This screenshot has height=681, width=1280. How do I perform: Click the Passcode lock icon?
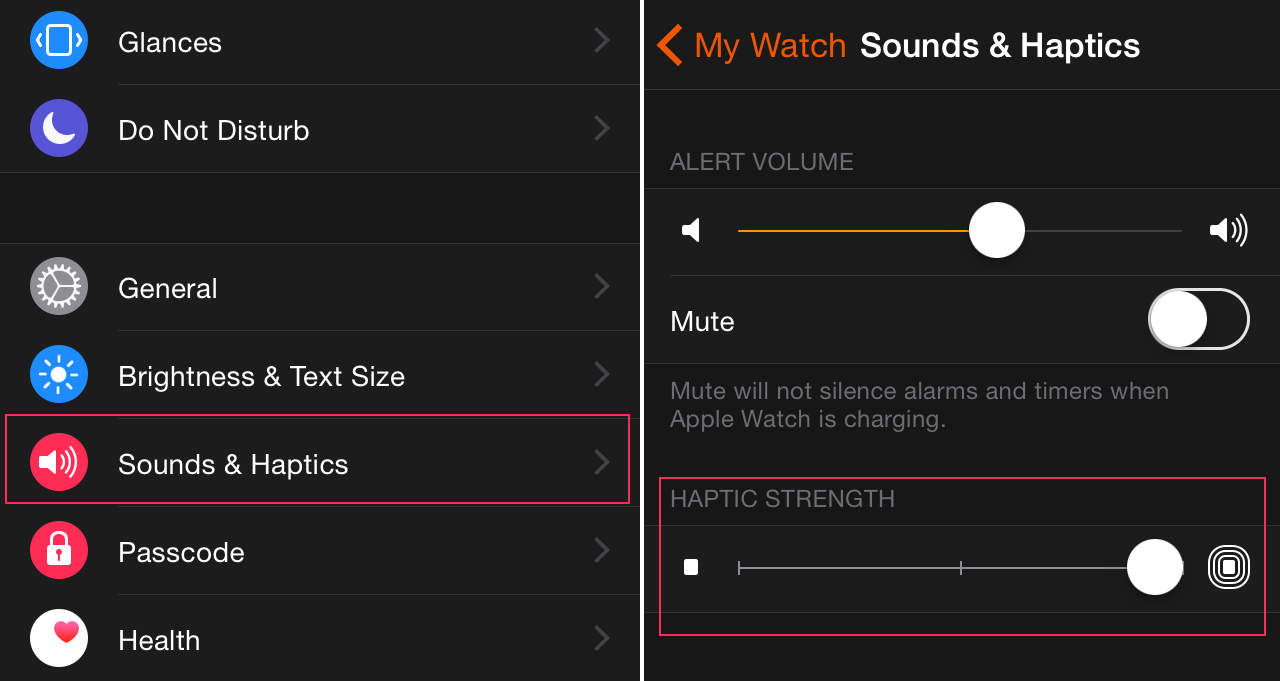tap(59, 551)
